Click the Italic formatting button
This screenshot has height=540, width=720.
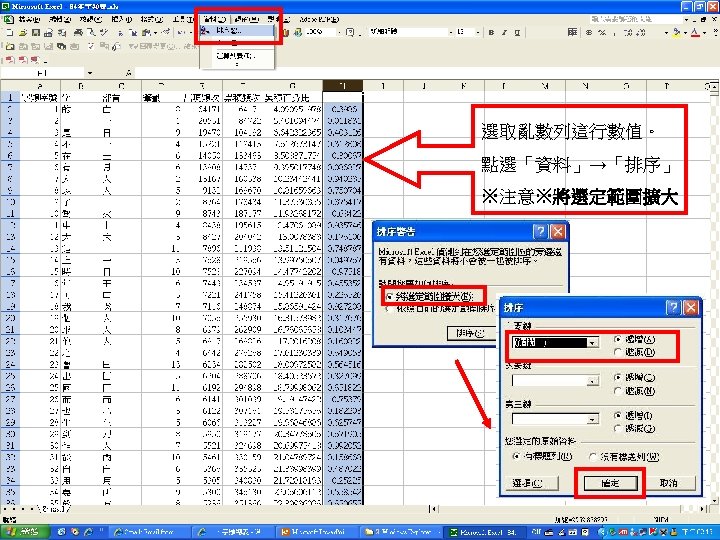coord(504,33)
